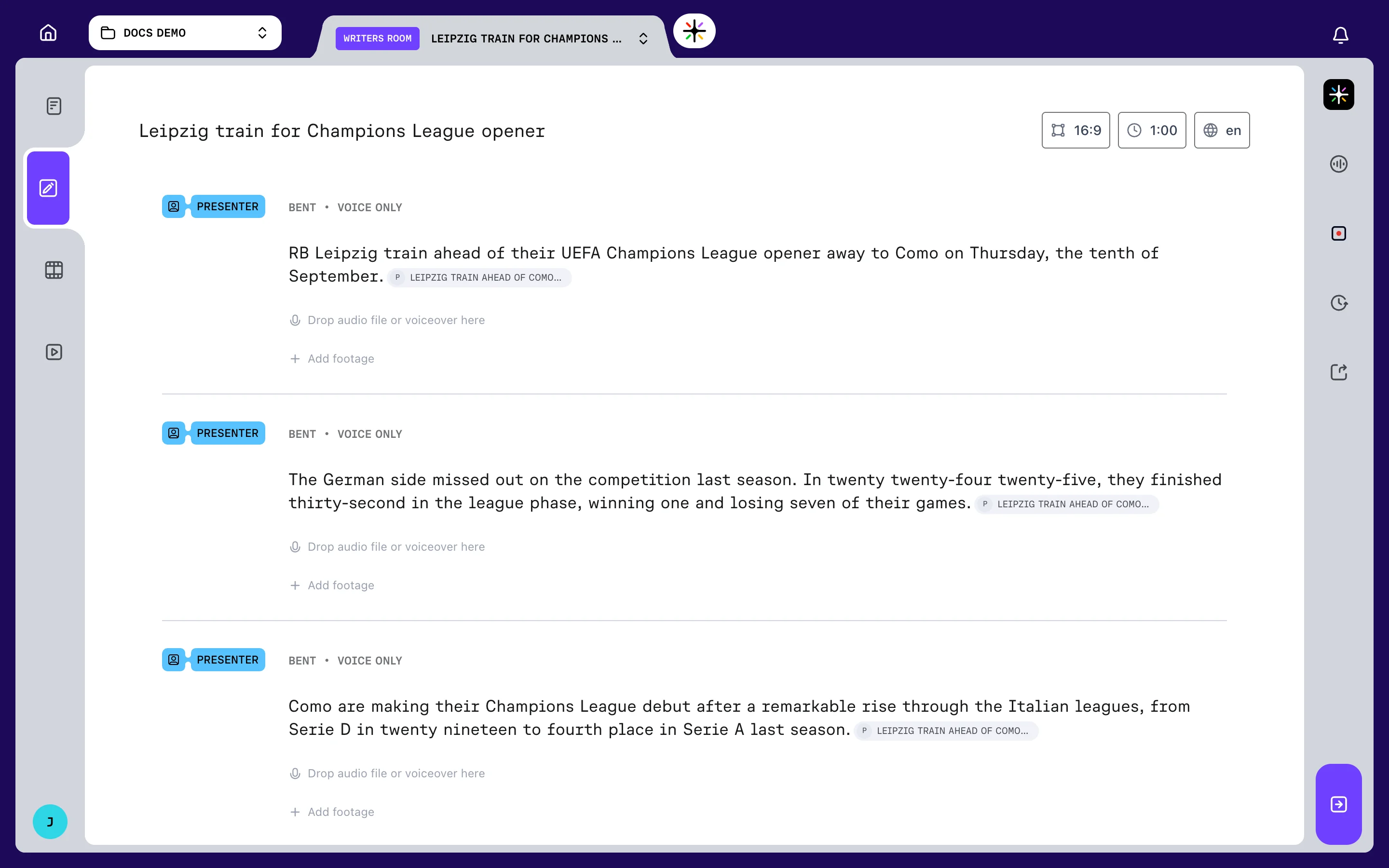Viewport: 1389px width, 868px height.
Task: Open the video player icon in left sidebar
Action: 54,352
